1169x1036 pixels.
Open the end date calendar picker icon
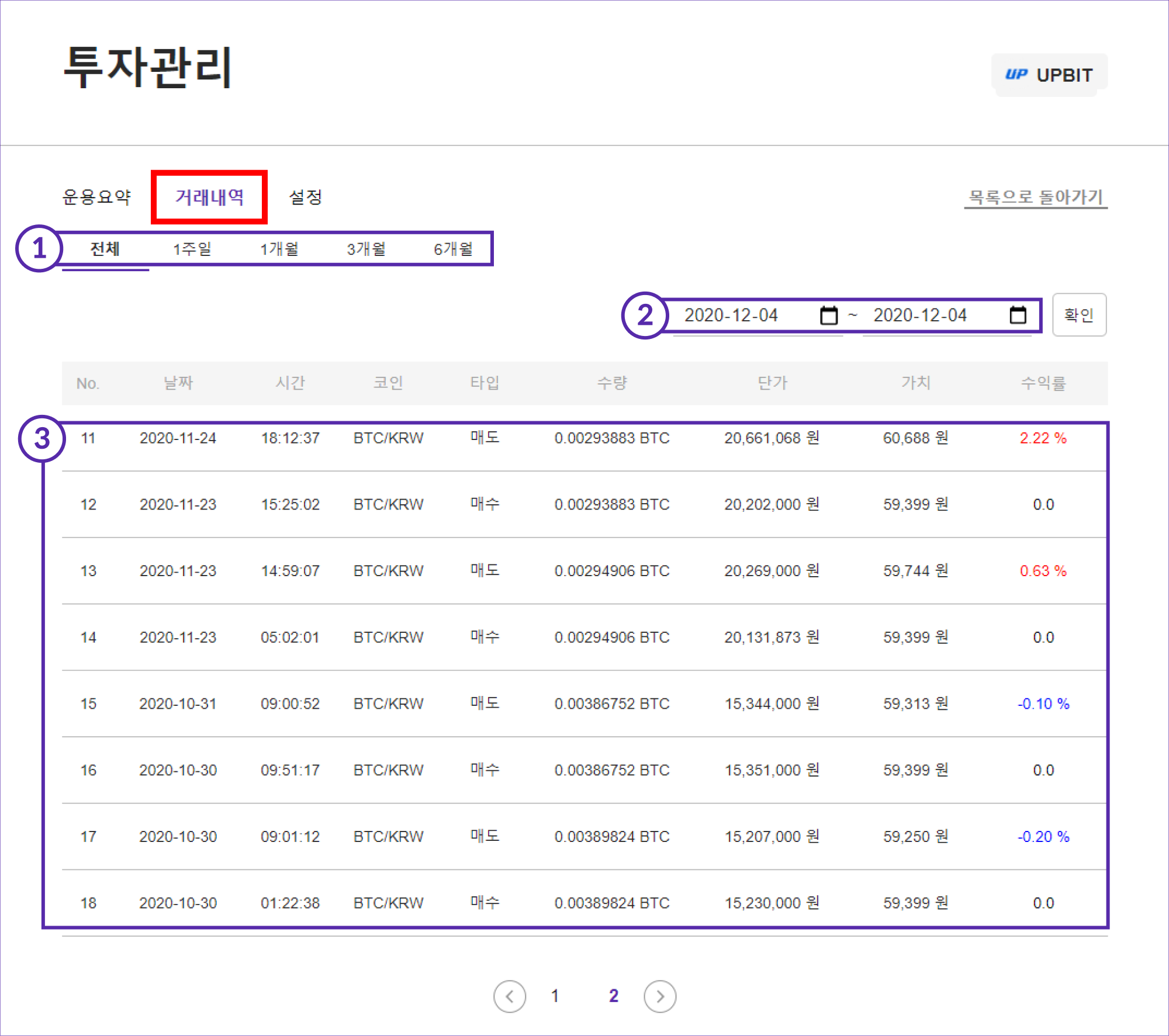[x=1018, y=316]
